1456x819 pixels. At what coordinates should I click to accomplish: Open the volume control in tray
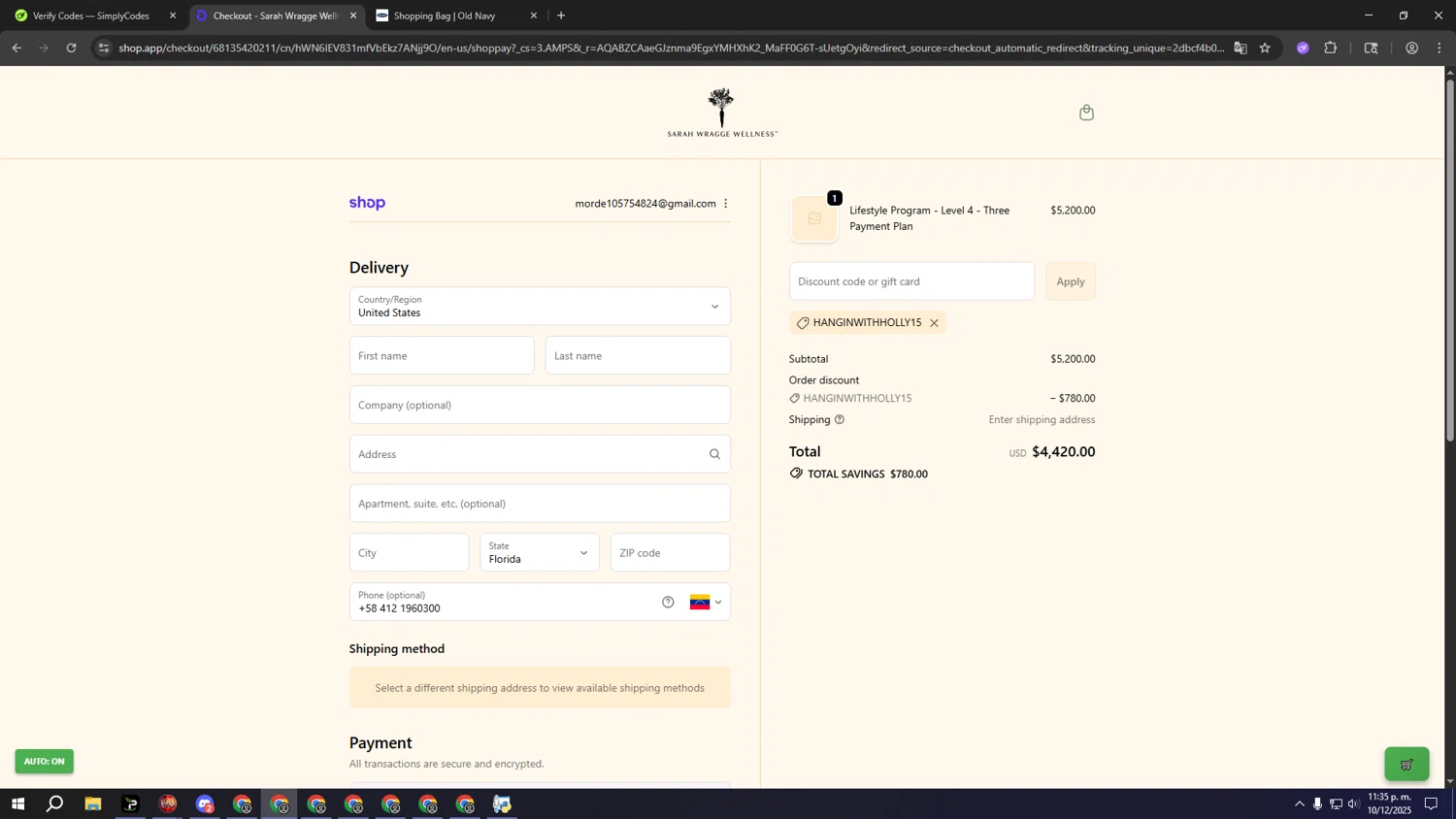tap(1353, 803)
